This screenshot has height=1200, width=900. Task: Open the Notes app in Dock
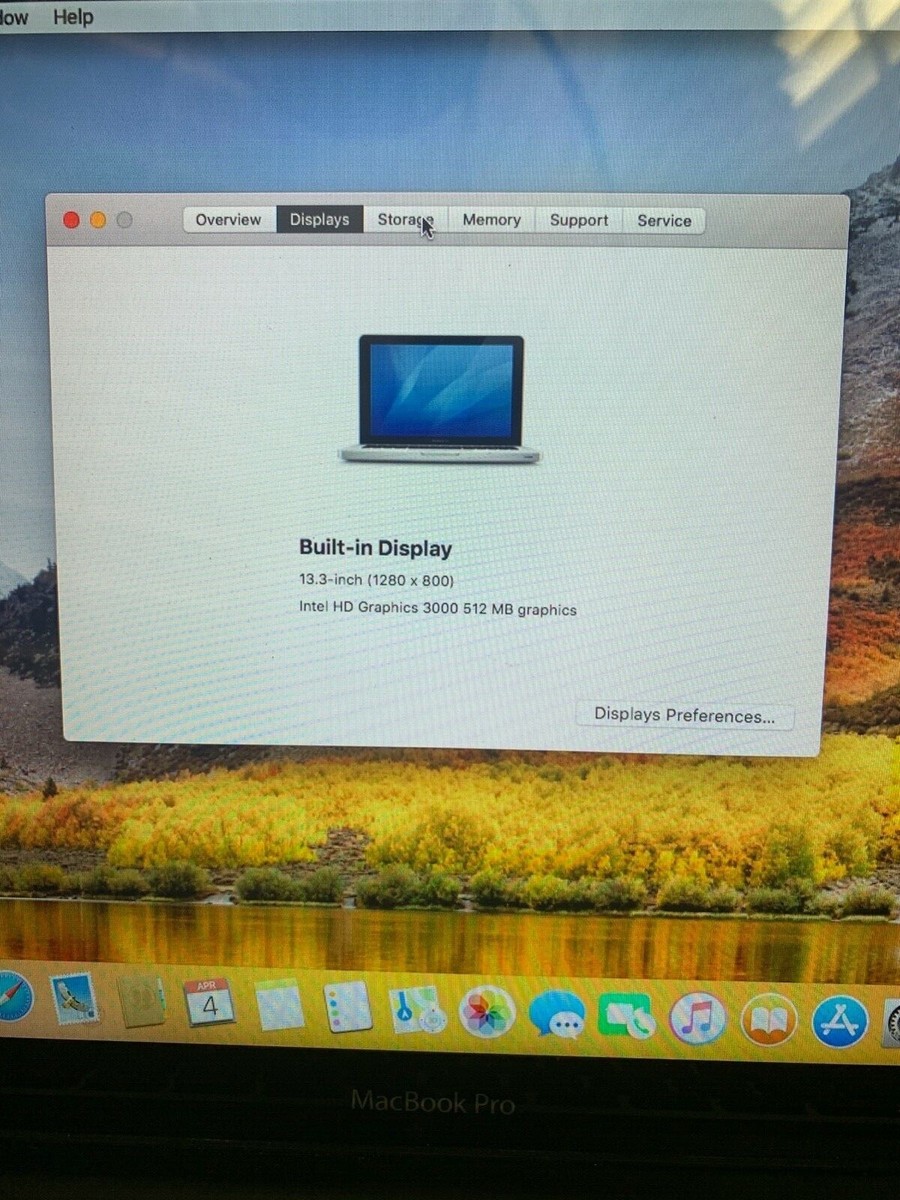(279, 1004)
